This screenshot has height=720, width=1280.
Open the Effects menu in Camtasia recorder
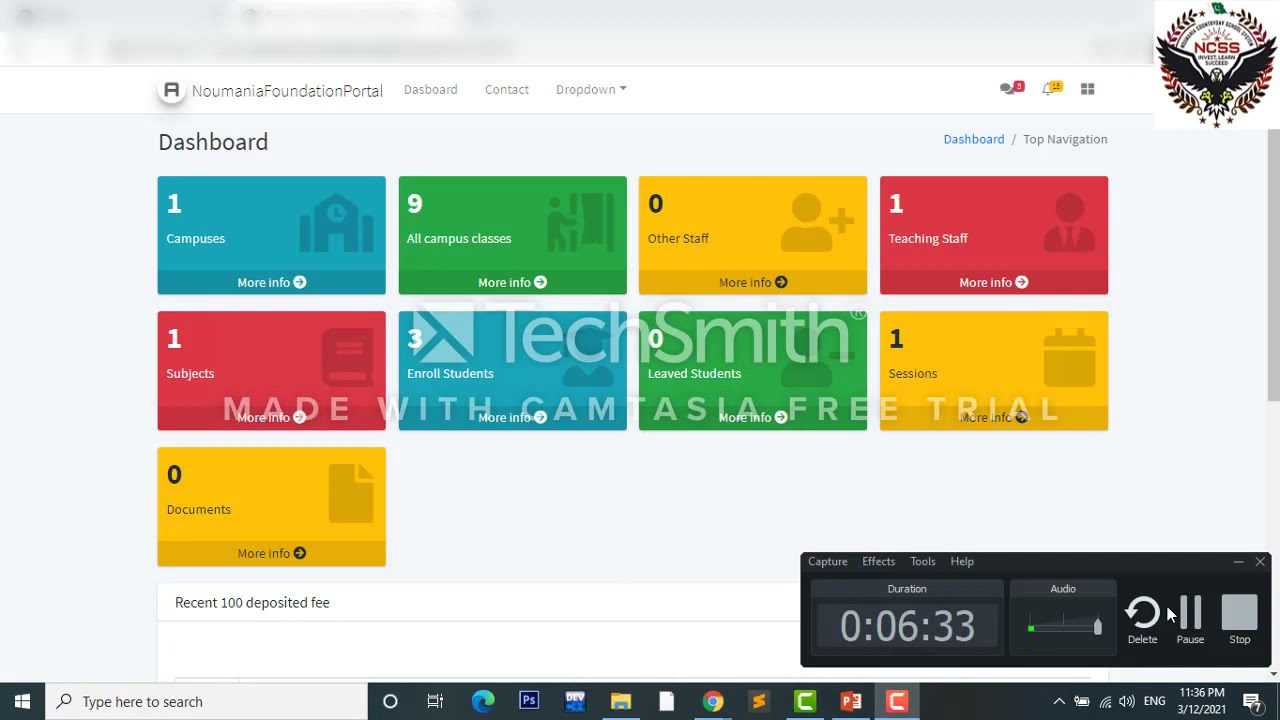[x=878, y=562]
